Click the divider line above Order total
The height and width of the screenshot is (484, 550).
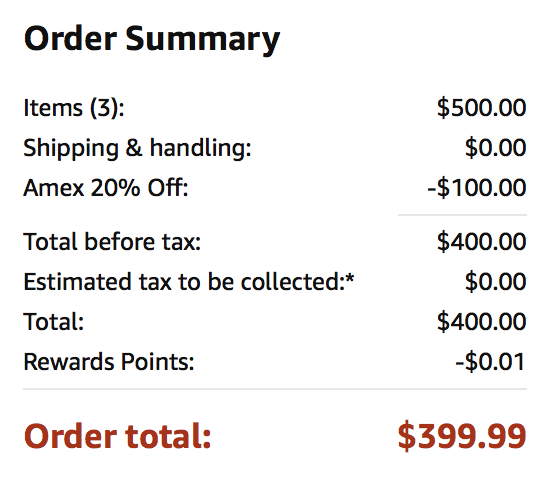pos(275,389)
